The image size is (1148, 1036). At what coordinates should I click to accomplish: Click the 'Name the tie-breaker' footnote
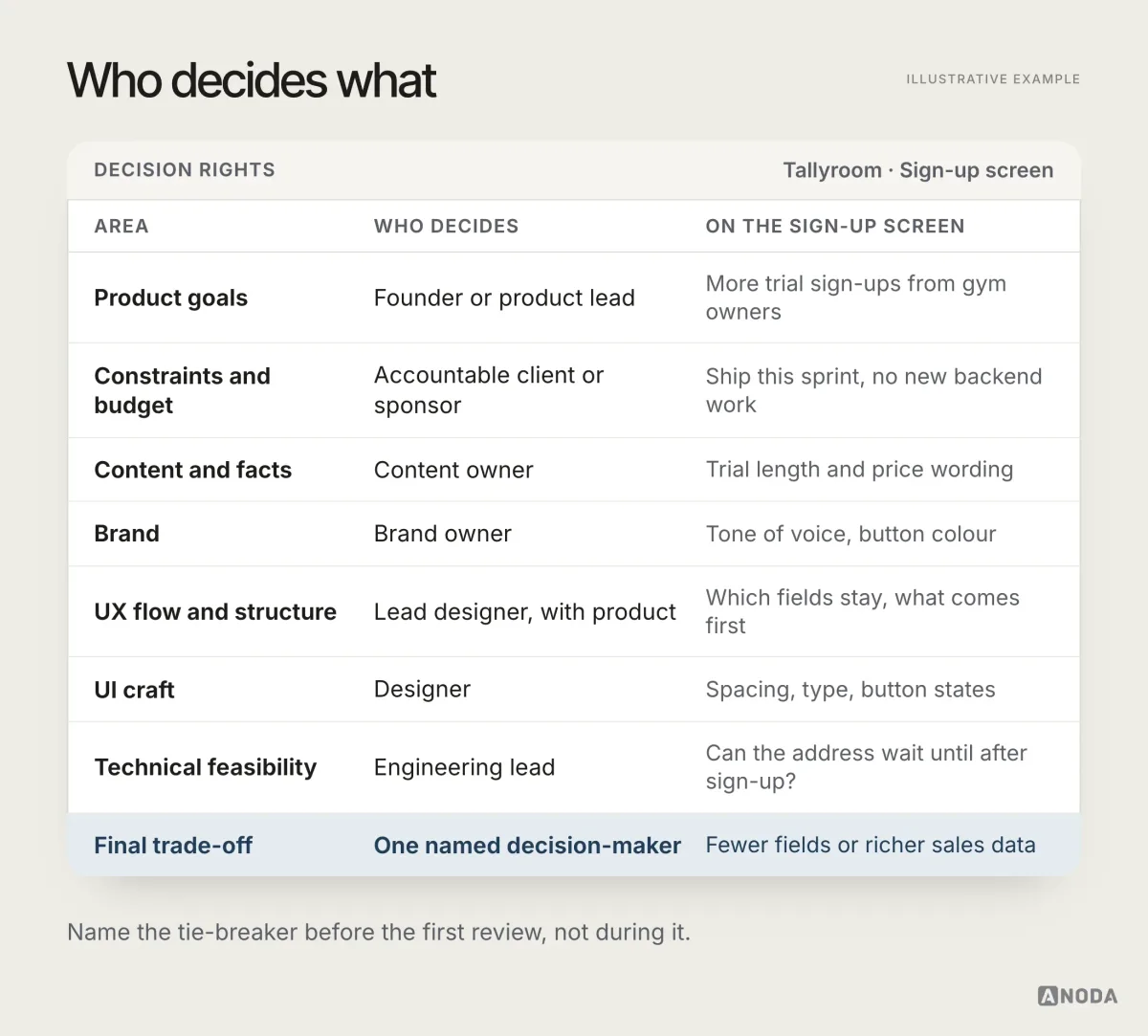point(379,933)
